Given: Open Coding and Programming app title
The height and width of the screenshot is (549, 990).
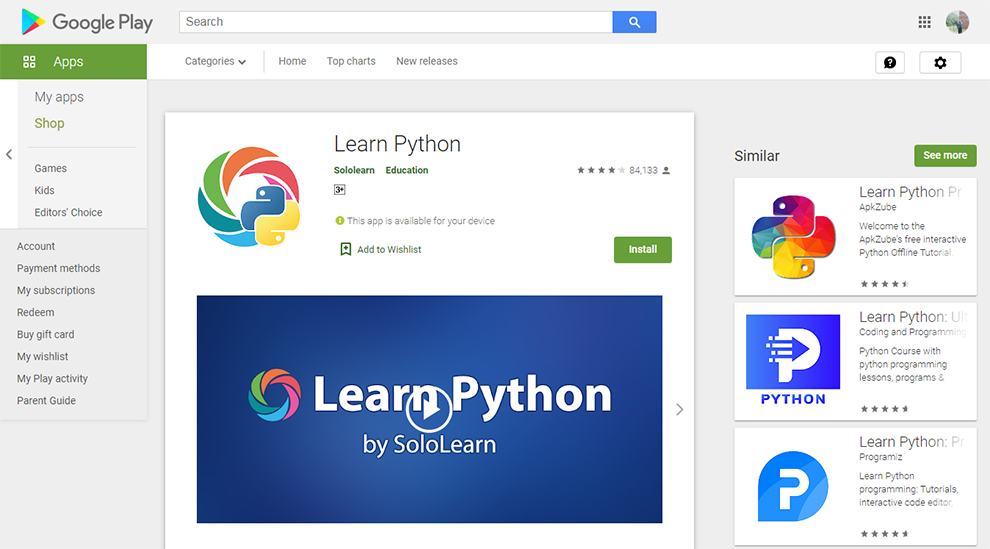Looking at the screenshot, I should tap(912, 317).
